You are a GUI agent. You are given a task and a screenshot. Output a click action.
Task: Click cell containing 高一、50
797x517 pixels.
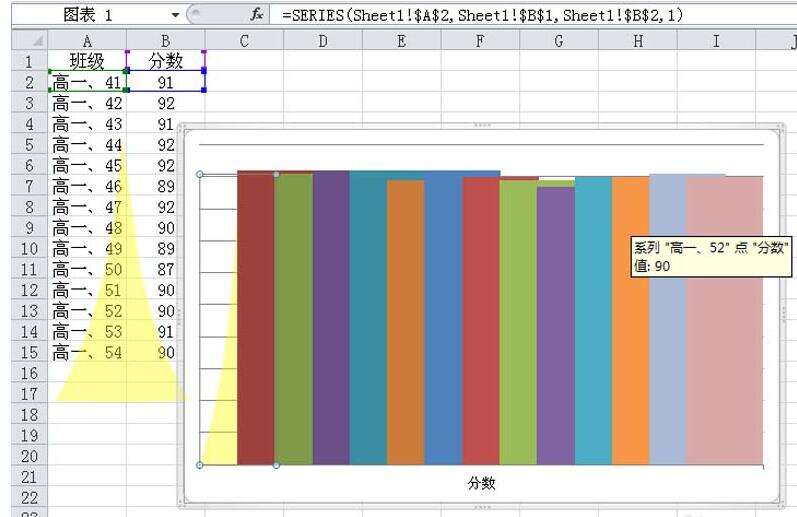[87, 269]
